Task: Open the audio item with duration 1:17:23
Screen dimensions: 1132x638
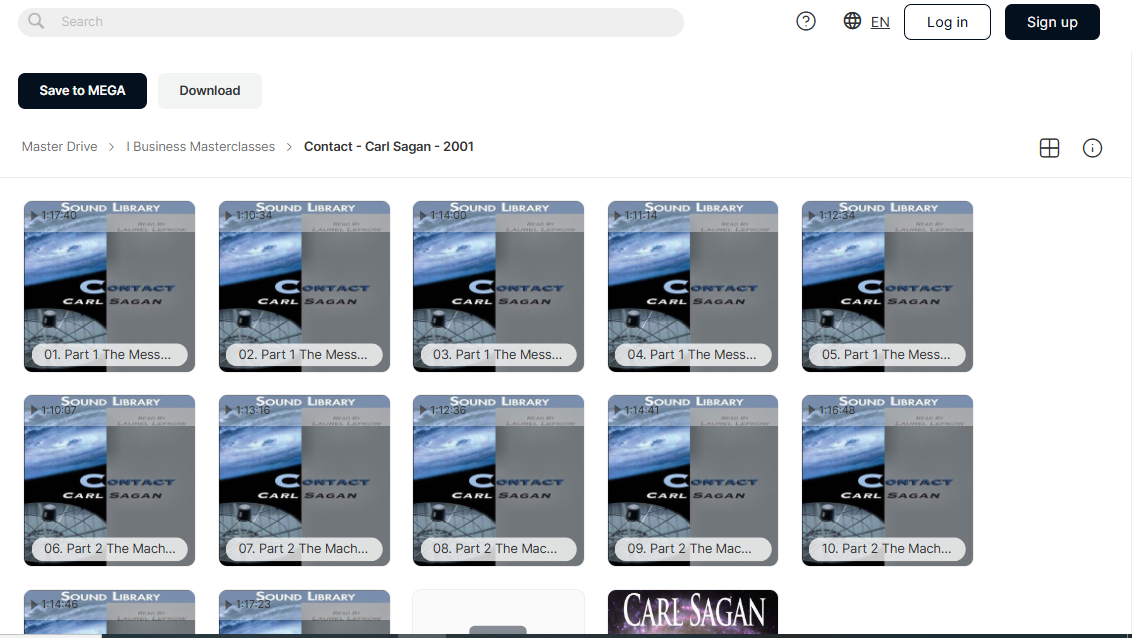Action: pos(304,612)
